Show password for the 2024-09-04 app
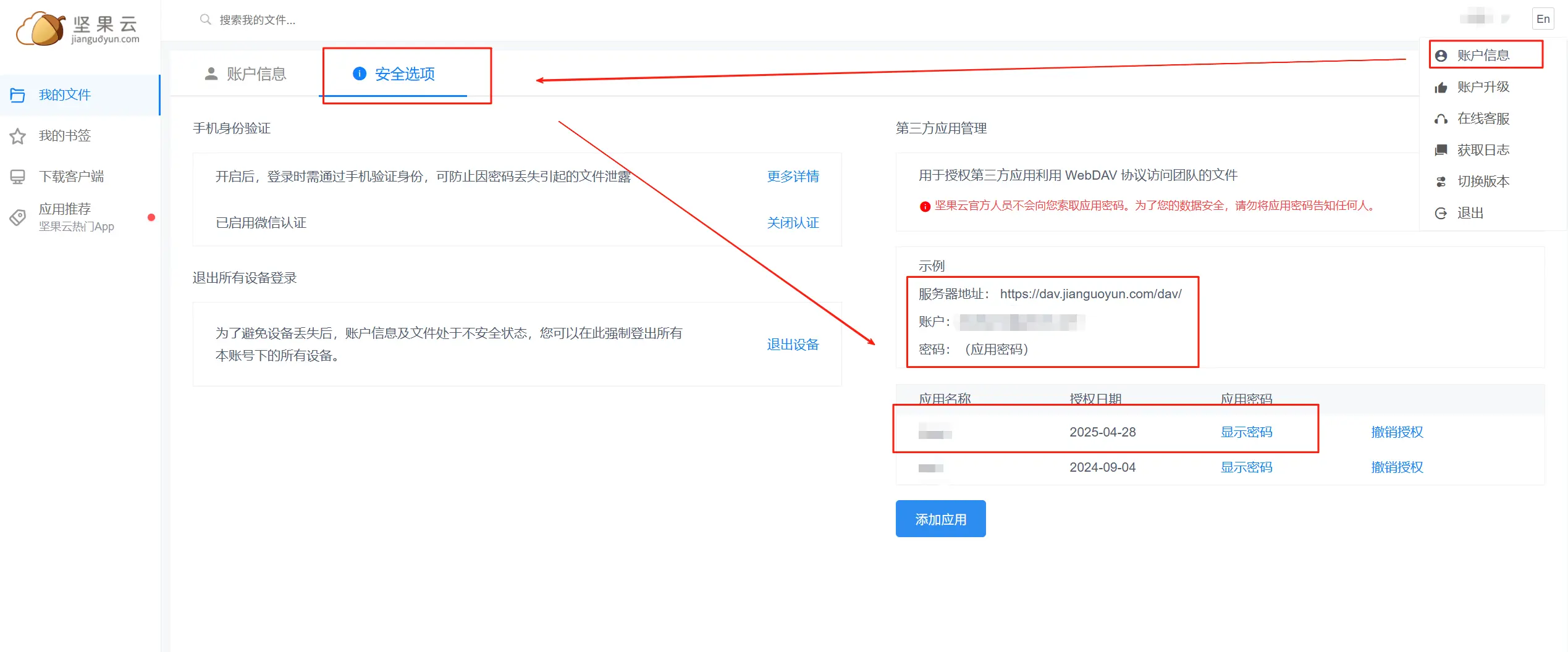Image resolution: width=1568 pixels, height=652 pixels. point(1246,467)
